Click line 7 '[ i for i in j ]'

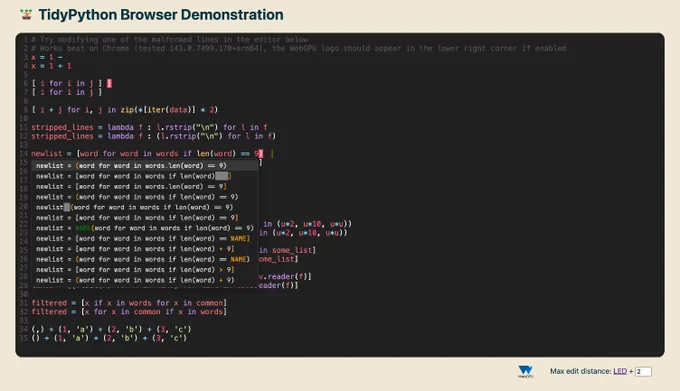(67, 92)
